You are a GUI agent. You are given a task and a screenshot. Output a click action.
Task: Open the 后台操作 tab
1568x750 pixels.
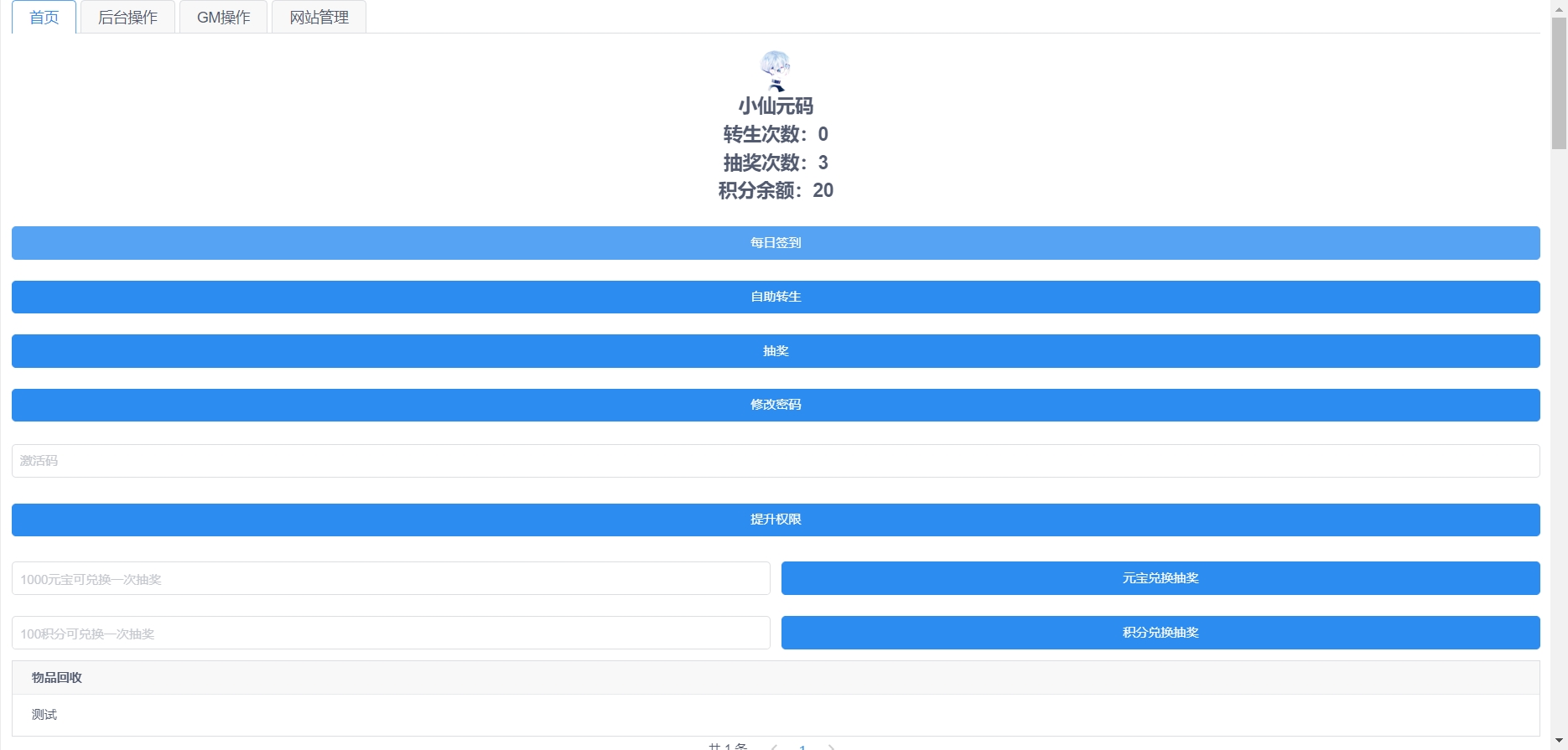click(127, 18)
